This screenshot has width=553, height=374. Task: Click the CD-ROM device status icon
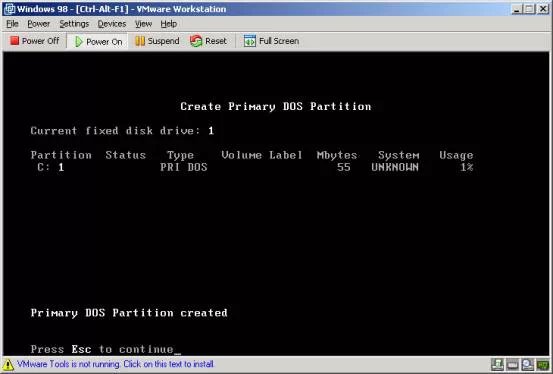(528, 365)
